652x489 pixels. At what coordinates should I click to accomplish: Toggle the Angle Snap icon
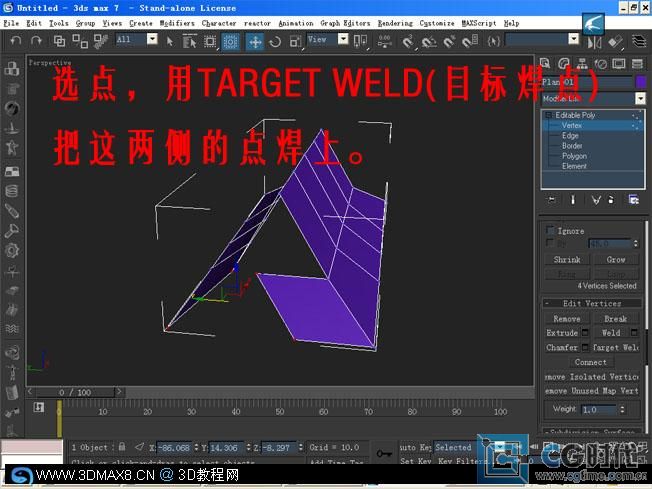(x=429, y=41)
